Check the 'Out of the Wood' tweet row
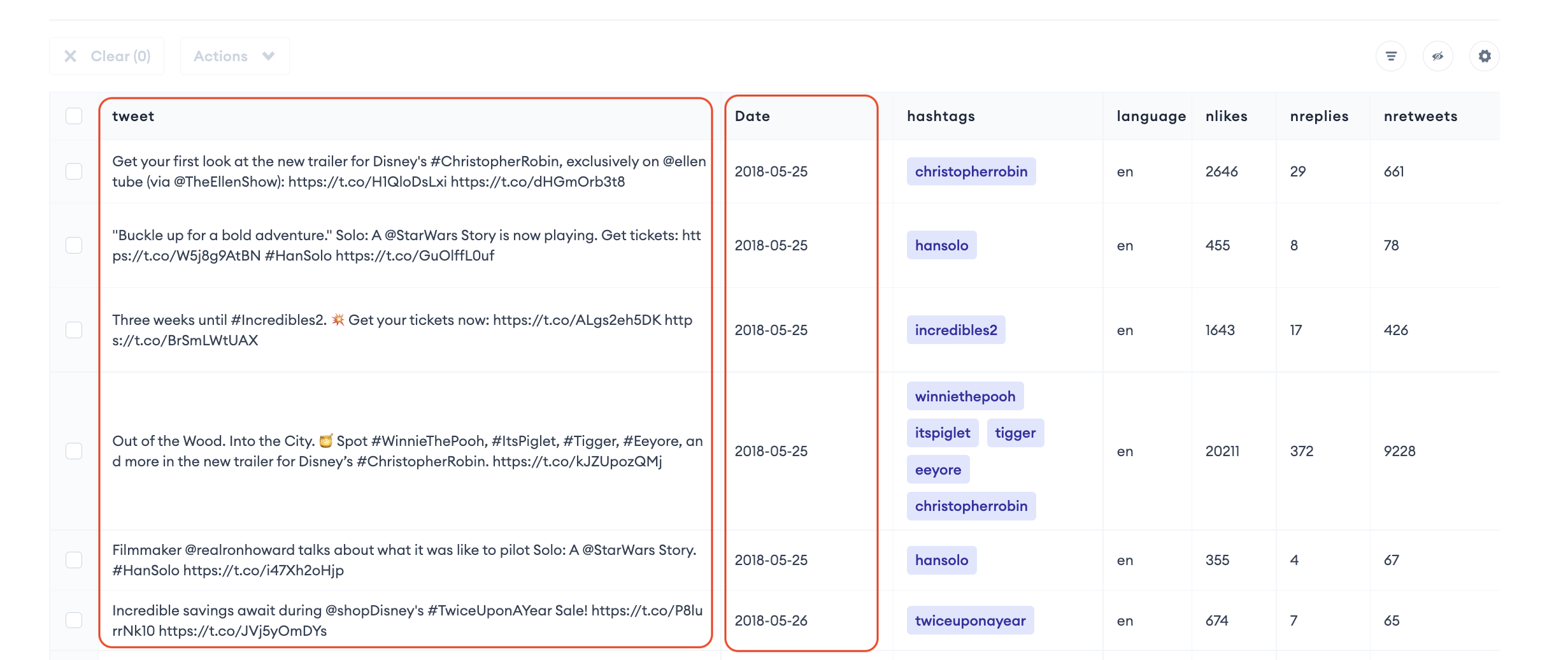The width and height of the screenshot is (1568, 660). (74, 451)
